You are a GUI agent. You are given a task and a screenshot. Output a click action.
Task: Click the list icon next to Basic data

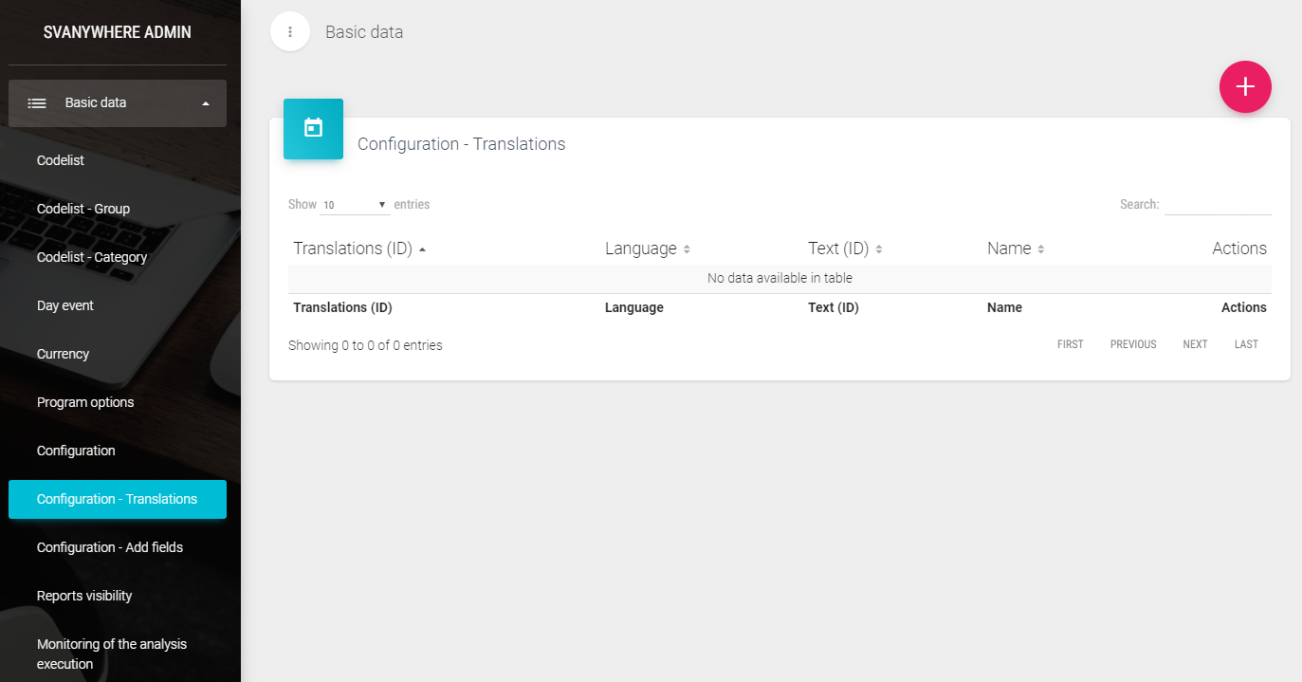click(x=37, y=103)
